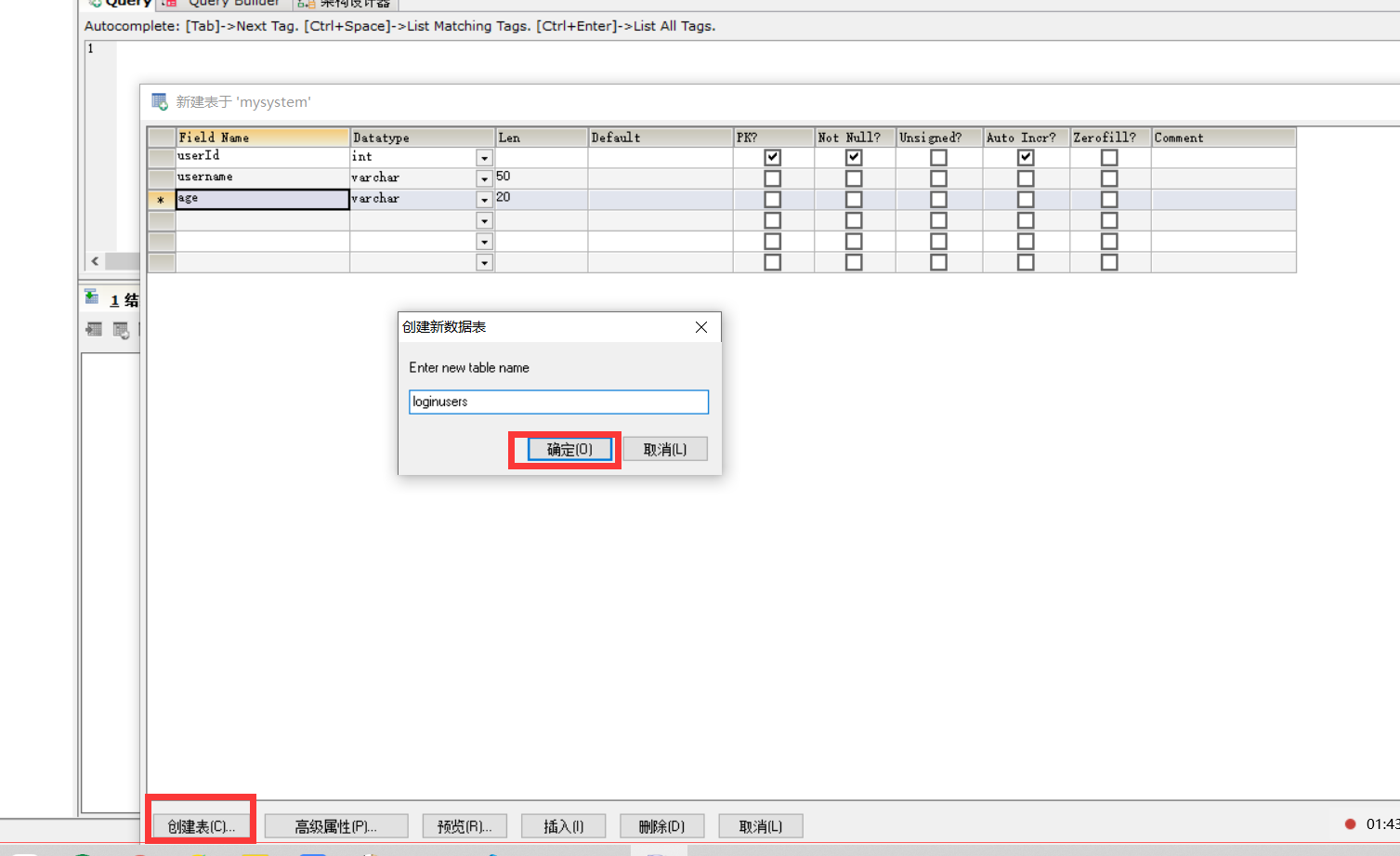The height and width of the screenshot is (856, 1400).
Task: Tick Unsigned? in the username row
Action: click(938, 178)
